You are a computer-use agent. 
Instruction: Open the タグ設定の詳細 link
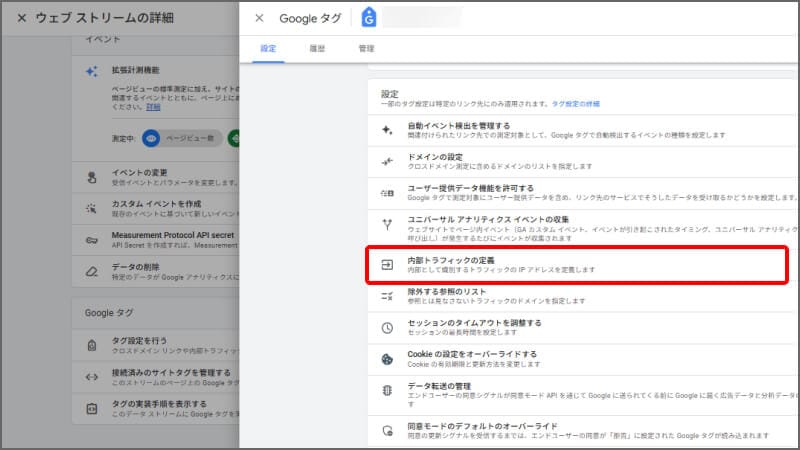575,103
